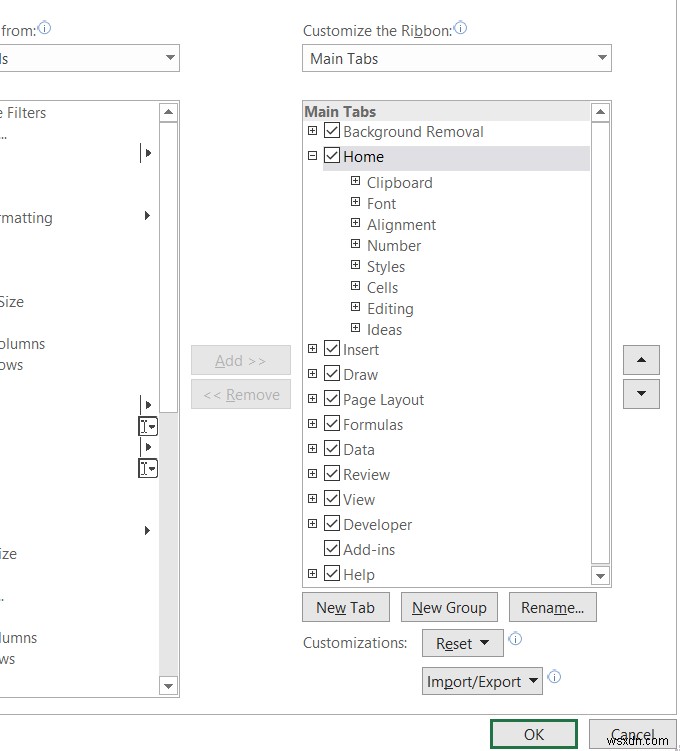Open the Reset dropdown button
The height and width of the screenshot is (751, 680).
click(x=463, y=643)
